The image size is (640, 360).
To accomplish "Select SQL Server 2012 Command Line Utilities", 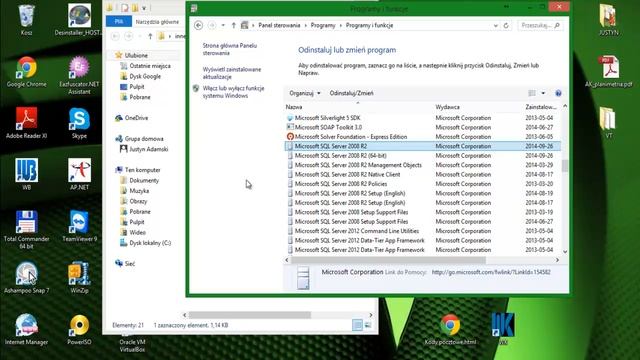I will [422, 231].
